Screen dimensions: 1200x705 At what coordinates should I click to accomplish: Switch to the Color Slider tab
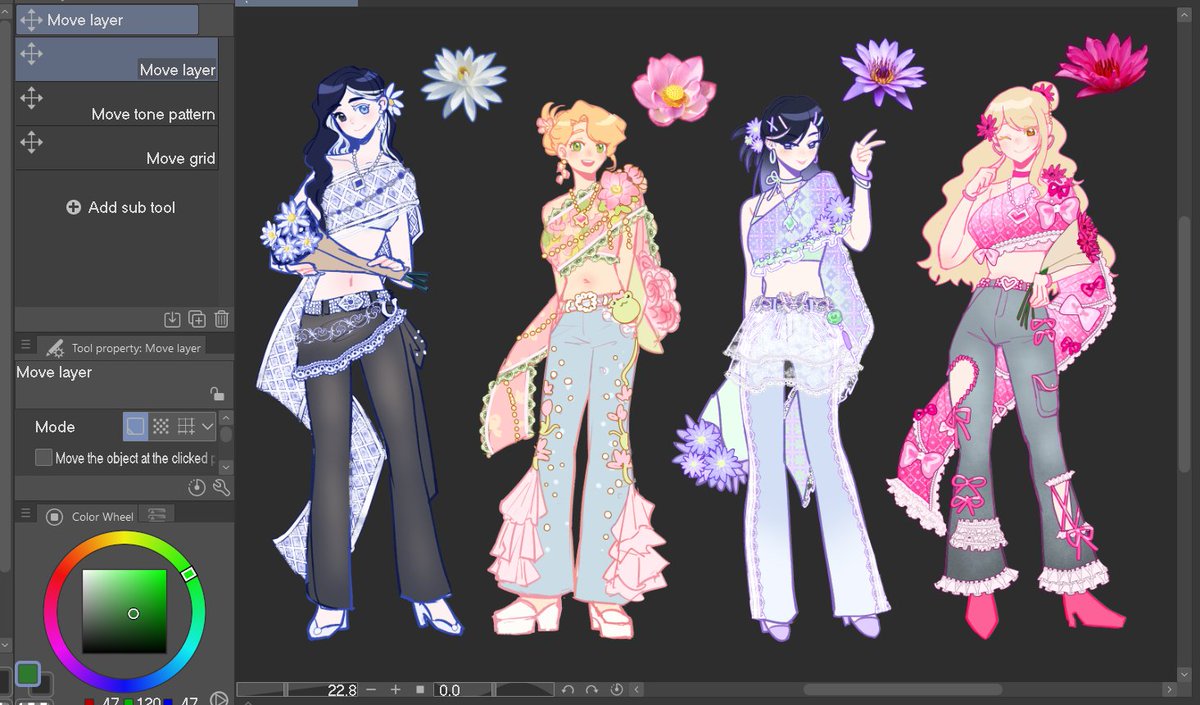157,515
